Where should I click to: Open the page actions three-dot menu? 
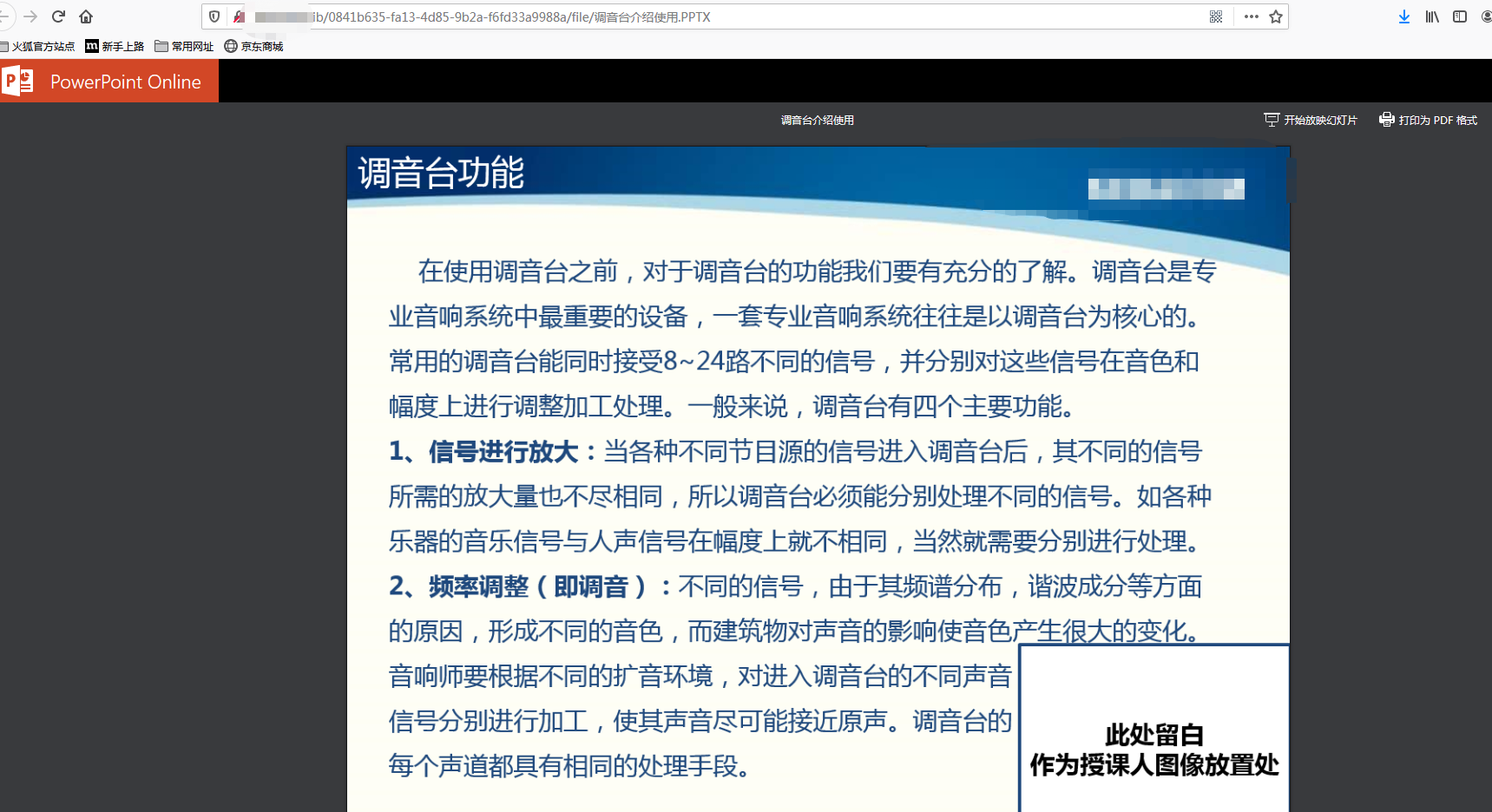tap(1251, 16)
